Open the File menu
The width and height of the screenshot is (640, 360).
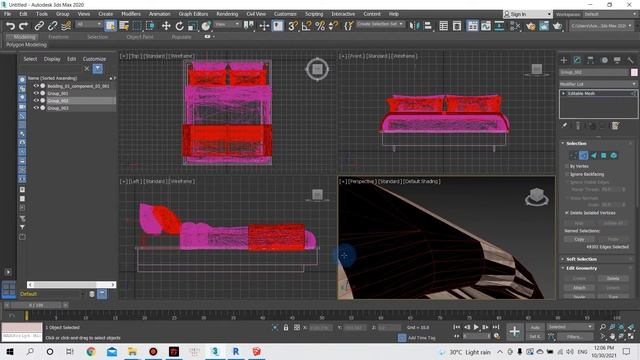click(7, 14)
